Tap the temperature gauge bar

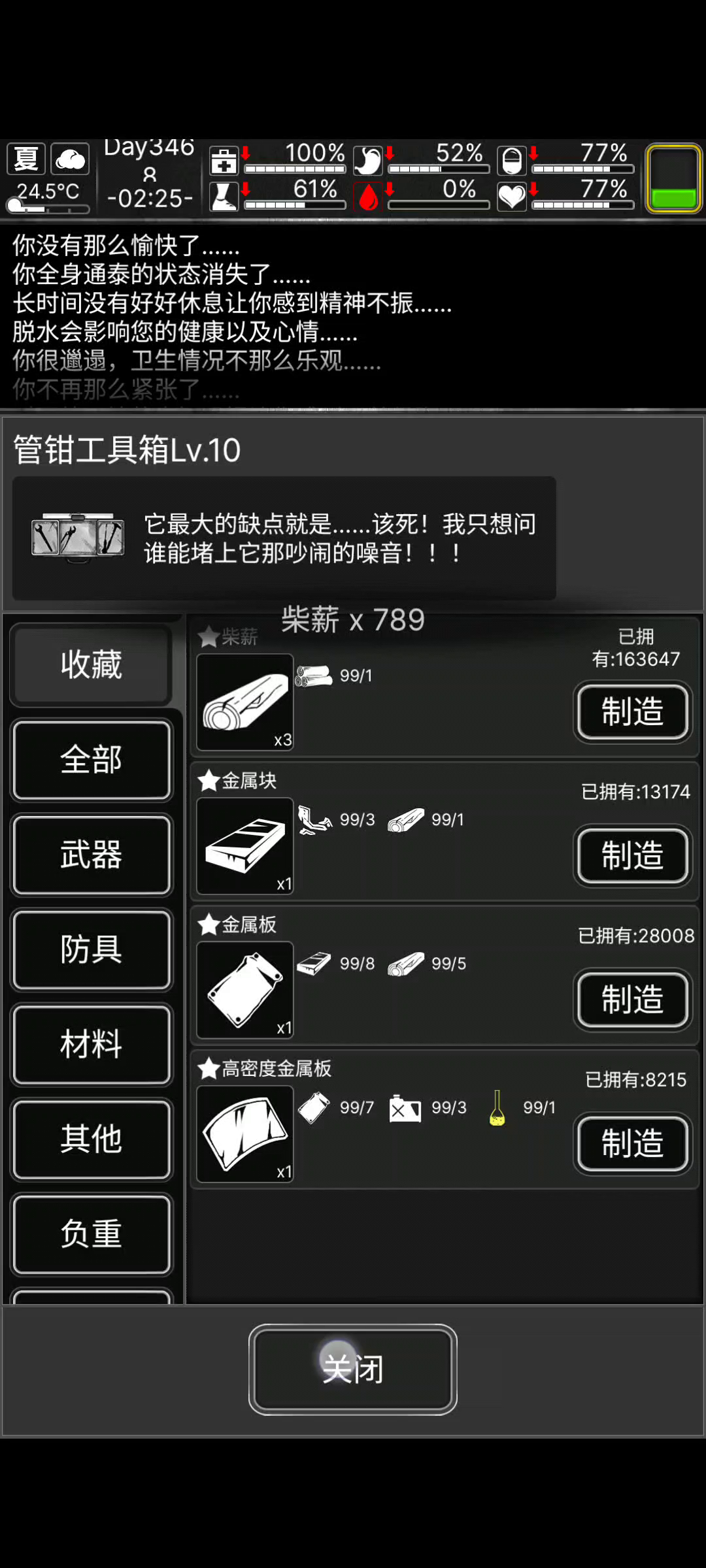pyautogui.click(x=48, y=208)
